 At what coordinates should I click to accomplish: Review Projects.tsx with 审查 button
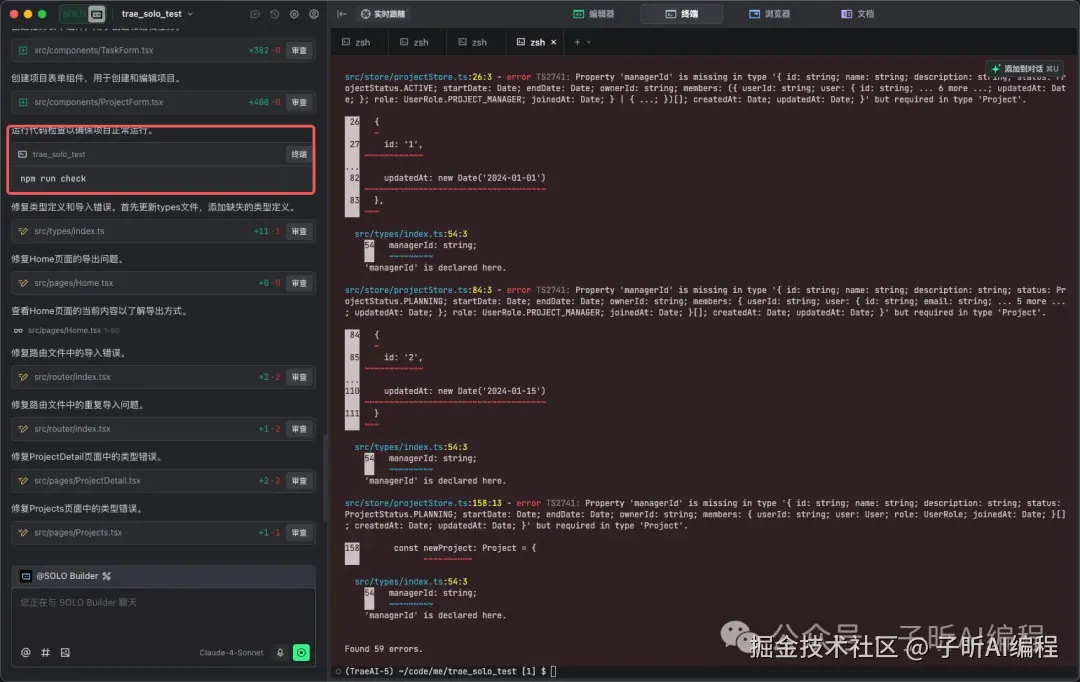point(299,532)
